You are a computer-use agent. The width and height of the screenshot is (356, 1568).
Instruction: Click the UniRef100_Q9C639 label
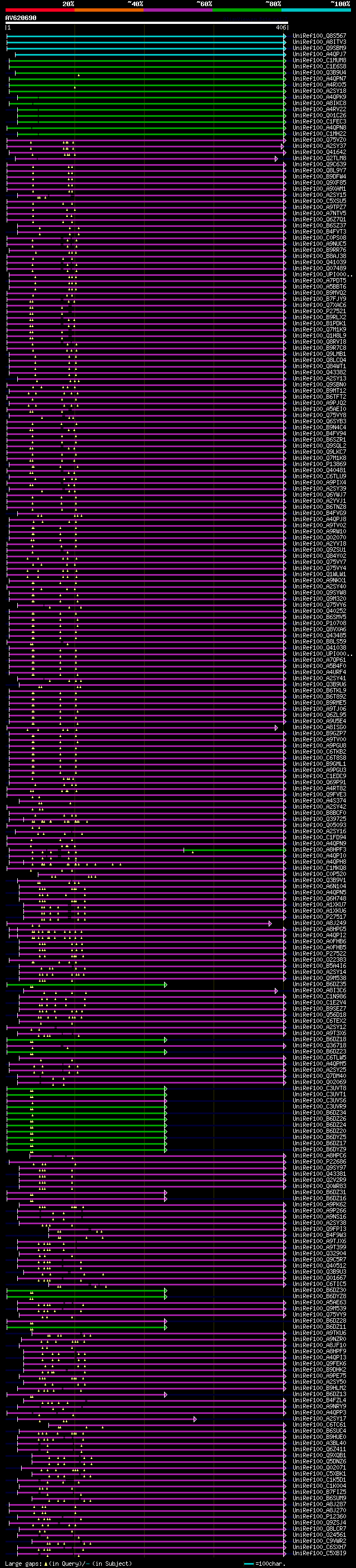(x=319, y=164)
